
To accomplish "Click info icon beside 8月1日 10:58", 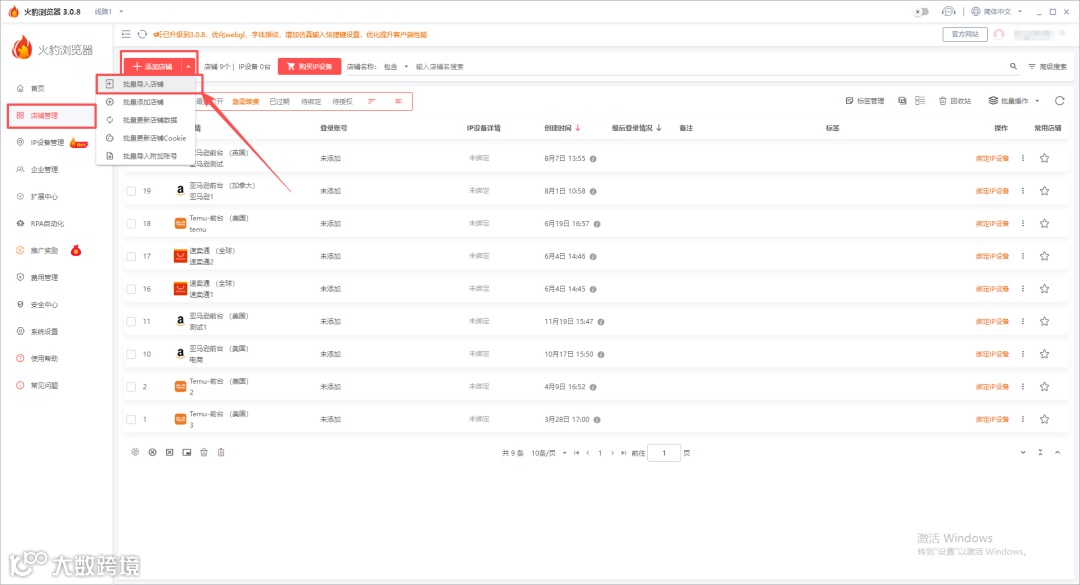I will 593,191.
